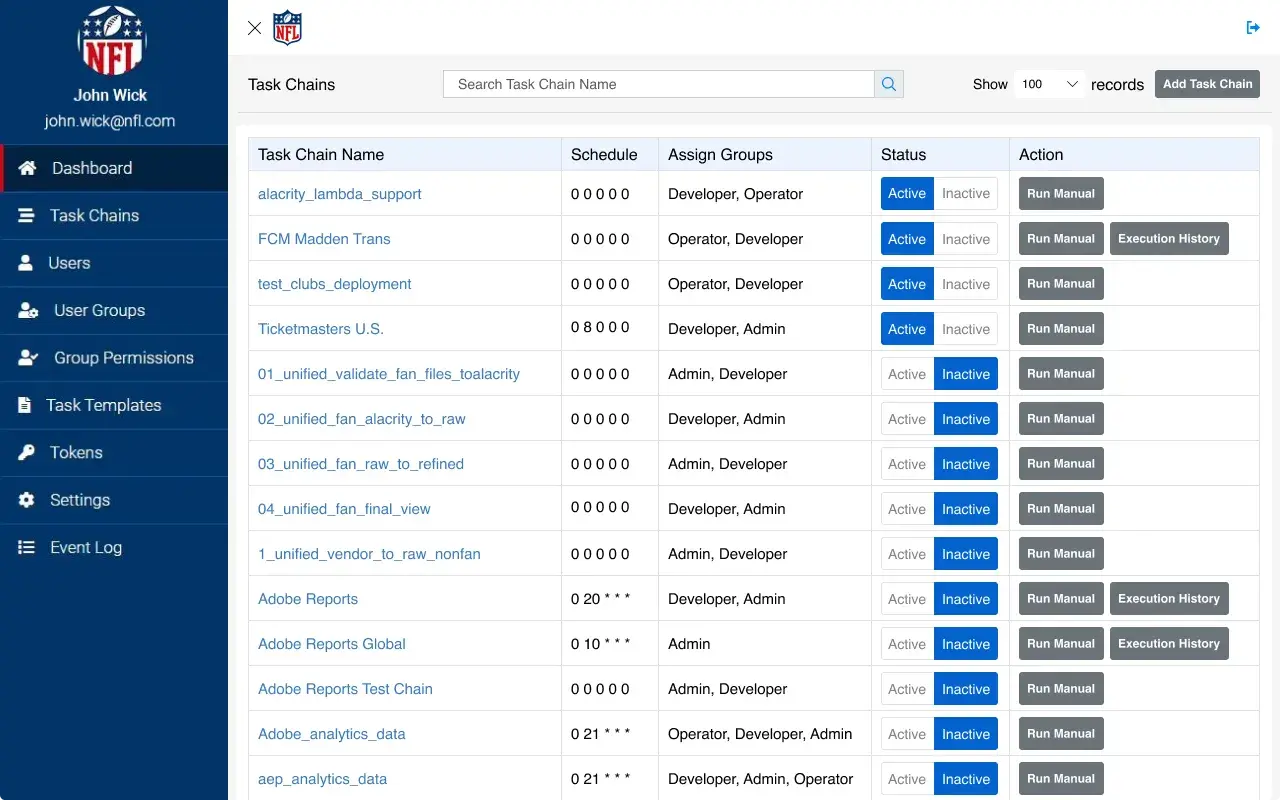Run Manual for Adobe Reports Global
This screenshot has height=800, width=1280.
[1060, 644]
